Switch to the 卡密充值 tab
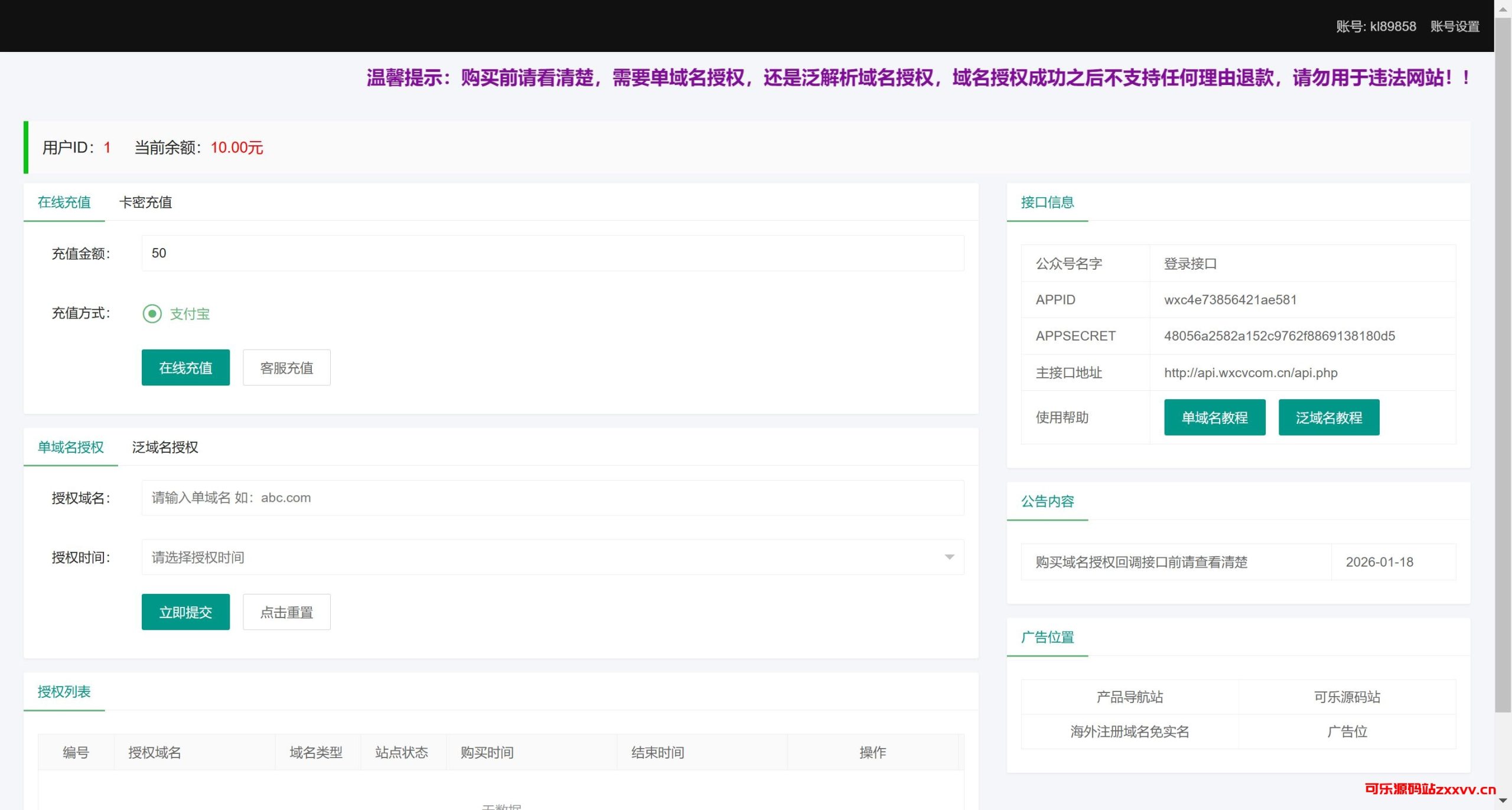1512x810 pixels. click(145, 203)
